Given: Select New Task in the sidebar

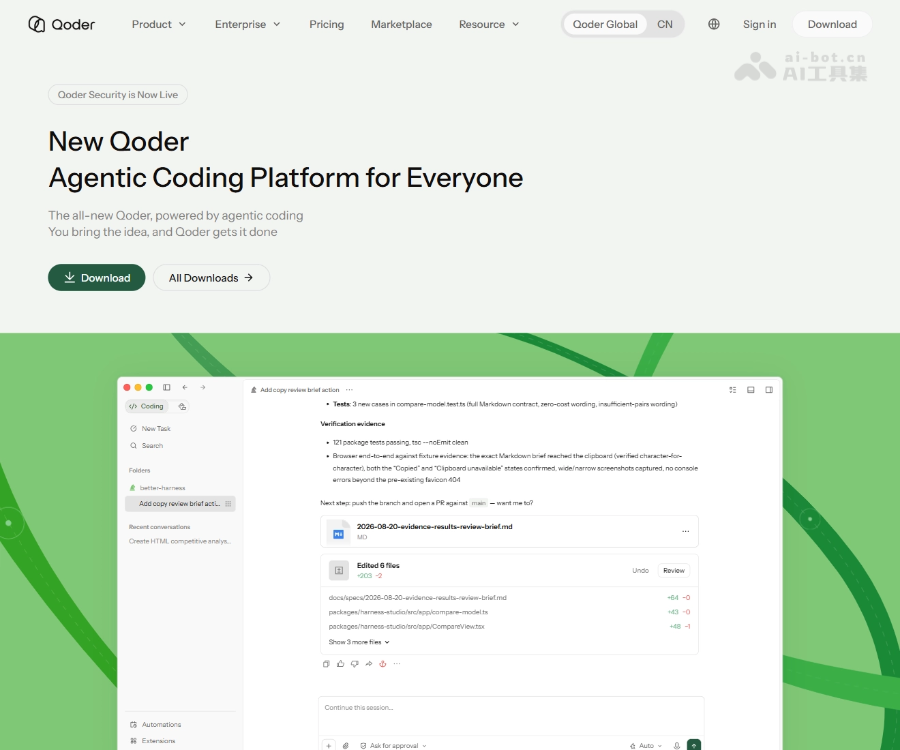Looking at the screenshot, I should click(x=150, y=429).
